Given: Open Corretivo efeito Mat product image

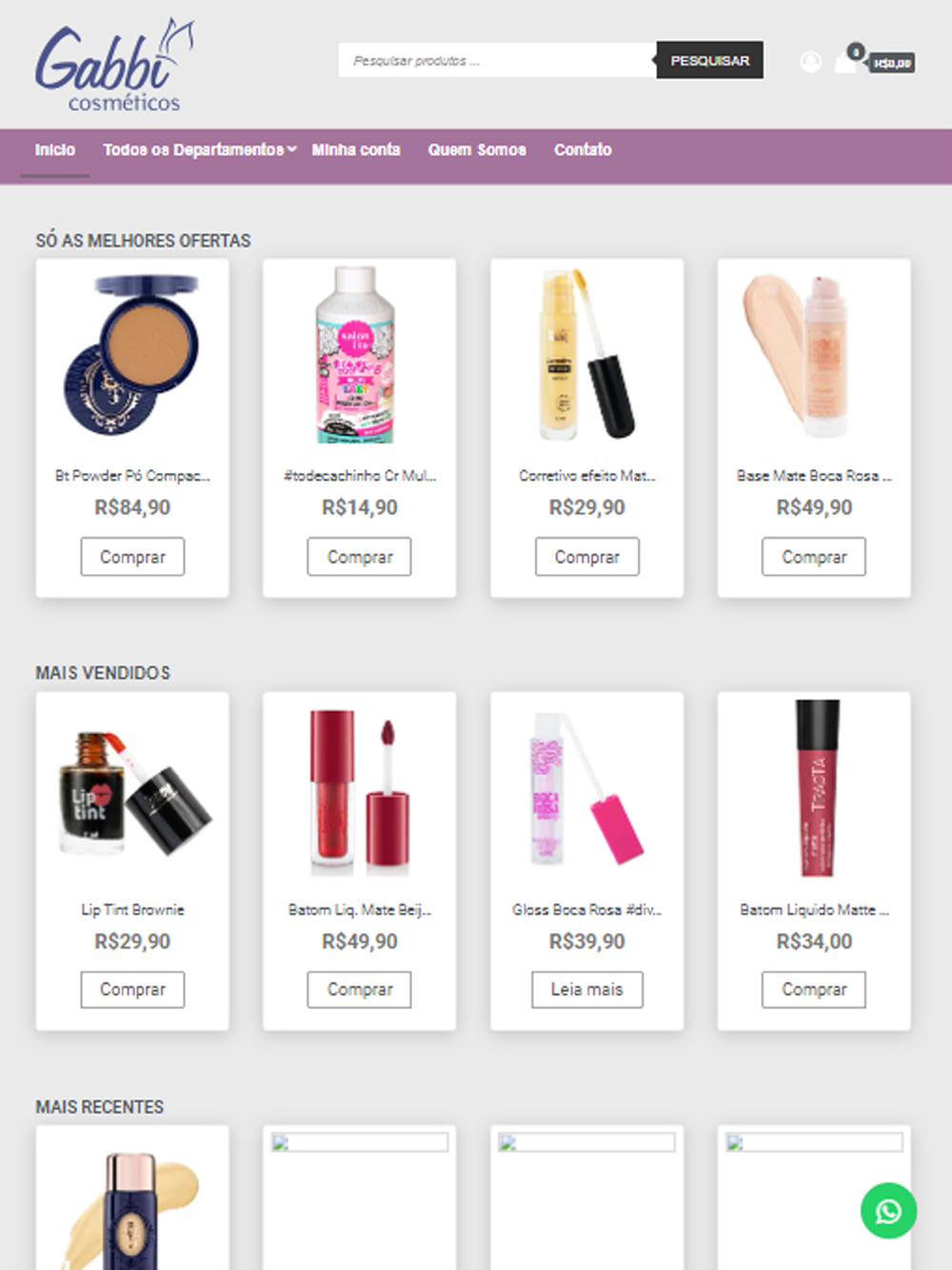Looking at the screenshot, I should [x=586, y=354].
